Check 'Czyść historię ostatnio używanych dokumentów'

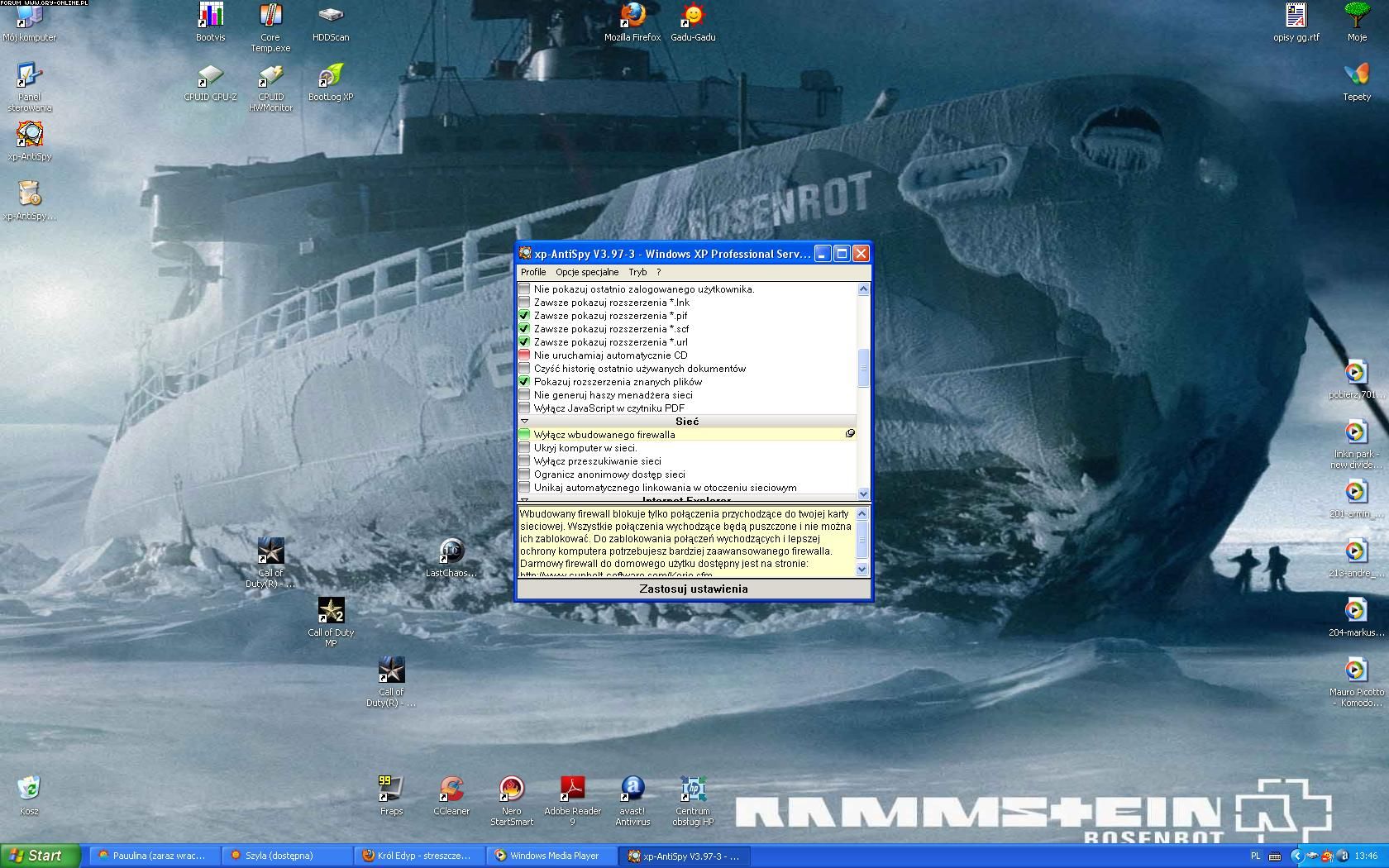[524, 369]
